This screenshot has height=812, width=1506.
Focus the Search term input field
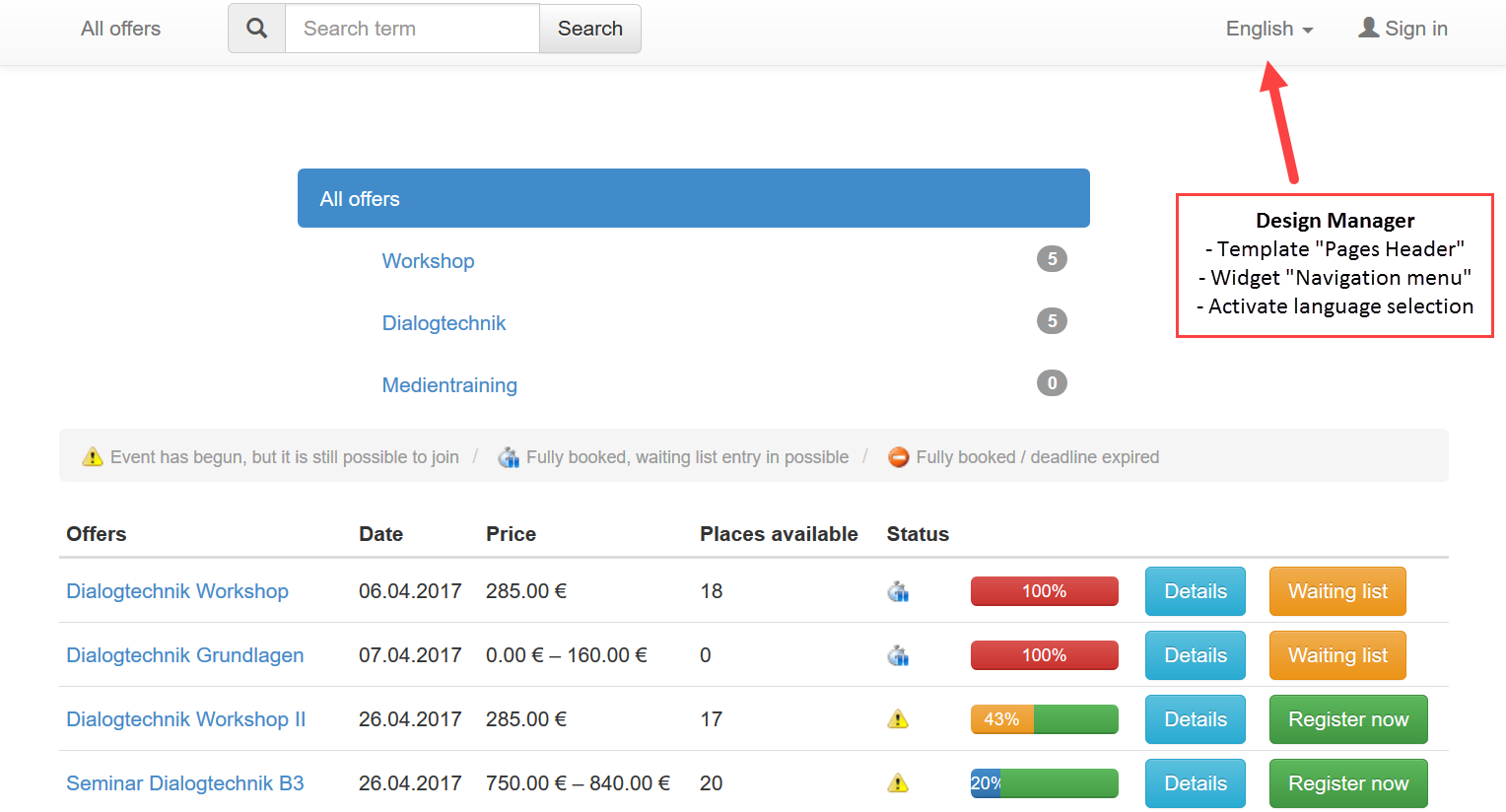(412, 29)
